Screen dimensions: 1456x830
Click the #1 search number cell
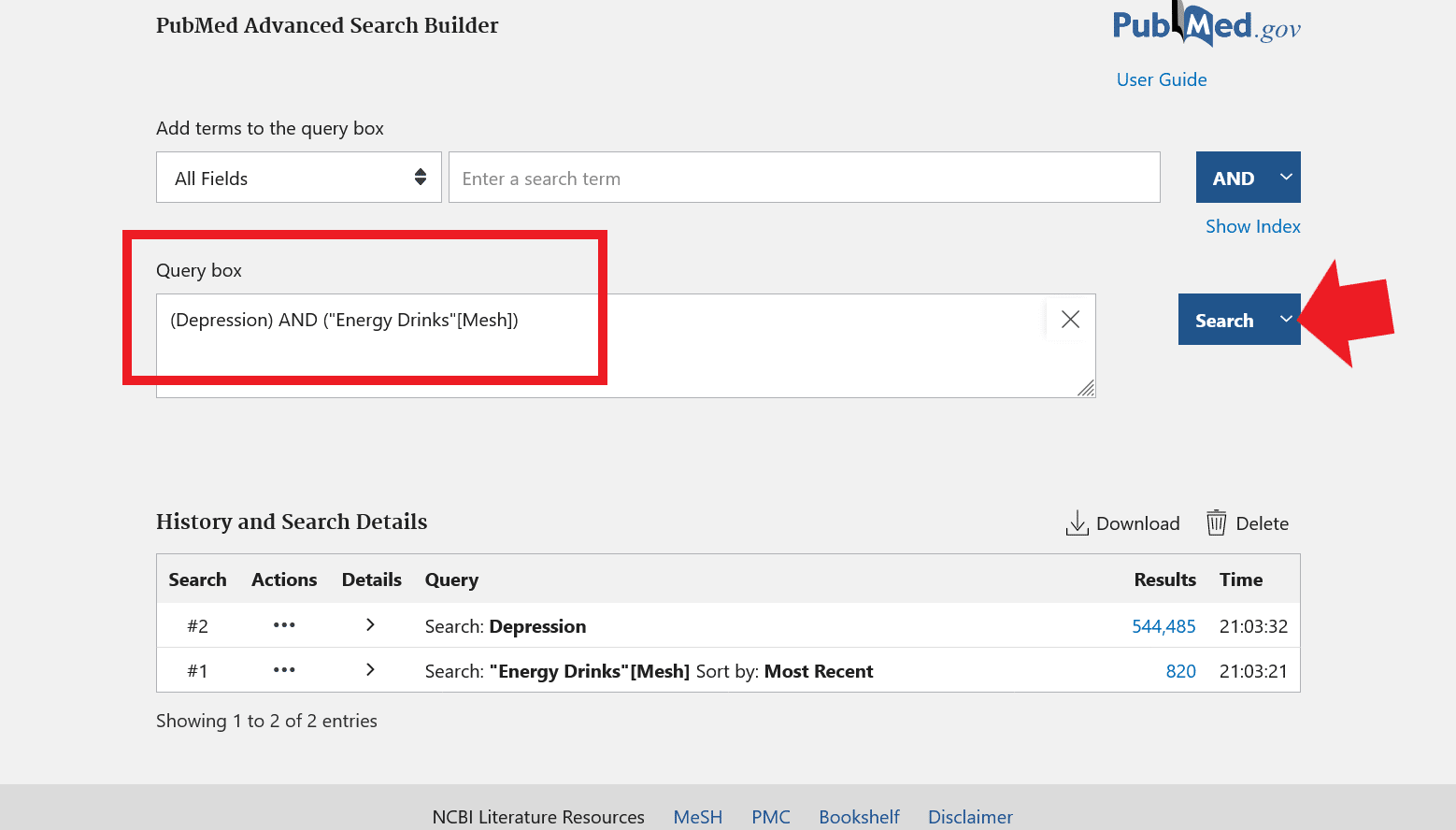(x=197, y=671)
